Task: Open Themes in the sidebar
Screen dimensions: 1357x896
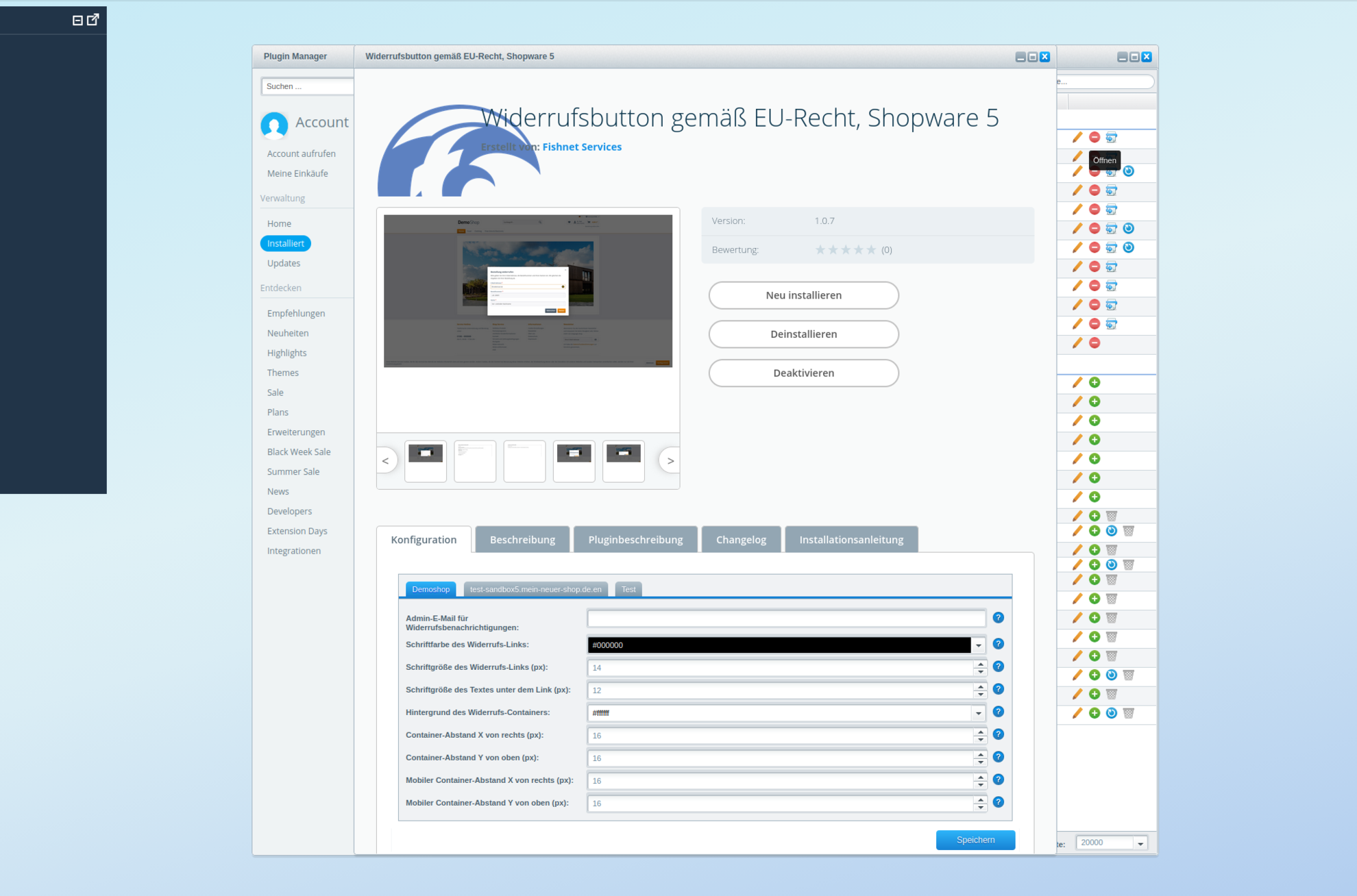Action: point(283,373)
